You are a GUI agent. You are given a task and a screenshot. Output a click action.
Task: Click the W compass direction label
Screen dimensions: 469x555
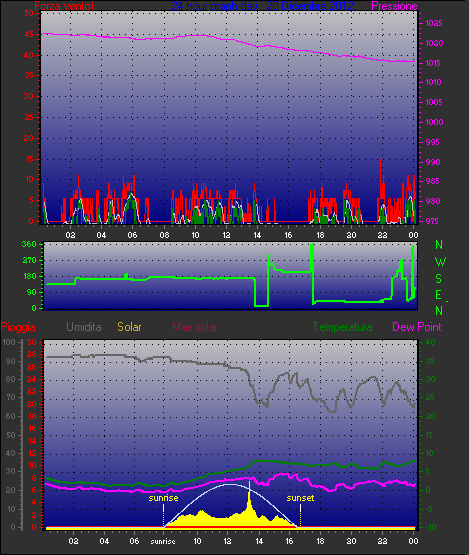pos(440,262)
